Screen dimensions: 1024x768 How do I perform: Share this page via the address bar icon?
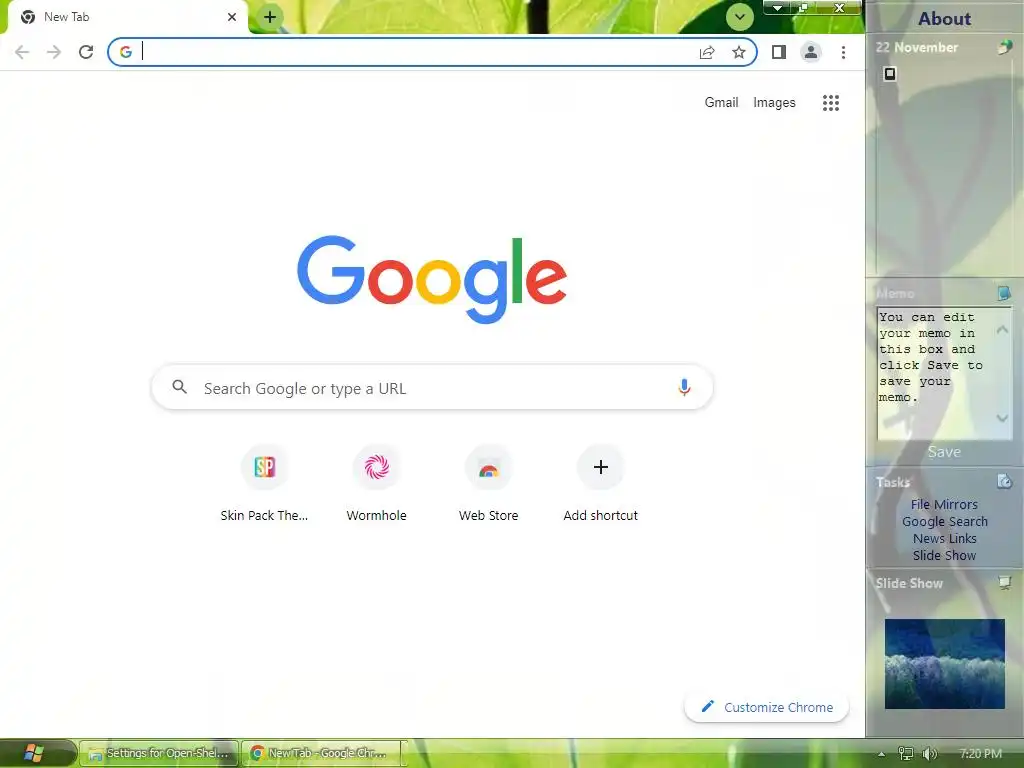[x=707, y=52]
